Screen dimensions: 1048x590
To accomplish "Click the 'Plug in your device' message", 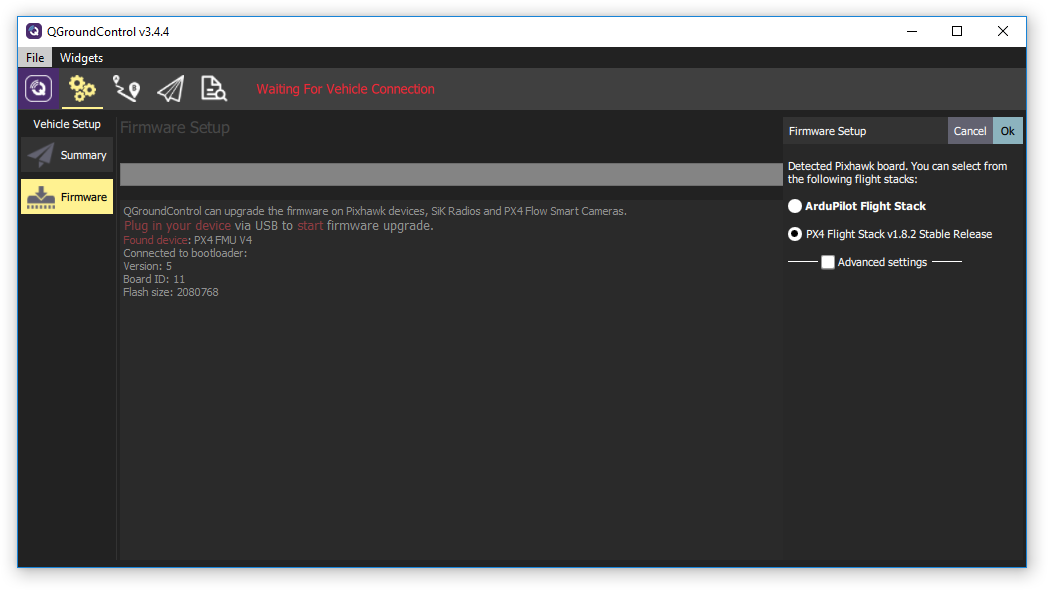I will pos(279,226).
